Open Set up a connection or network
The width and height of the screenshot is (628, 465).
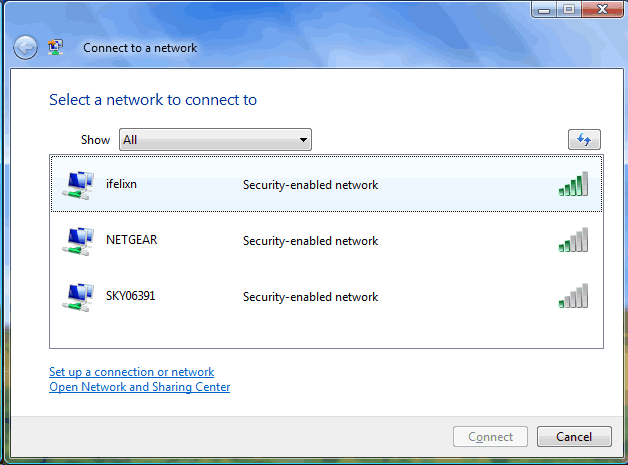coord(131,372)
